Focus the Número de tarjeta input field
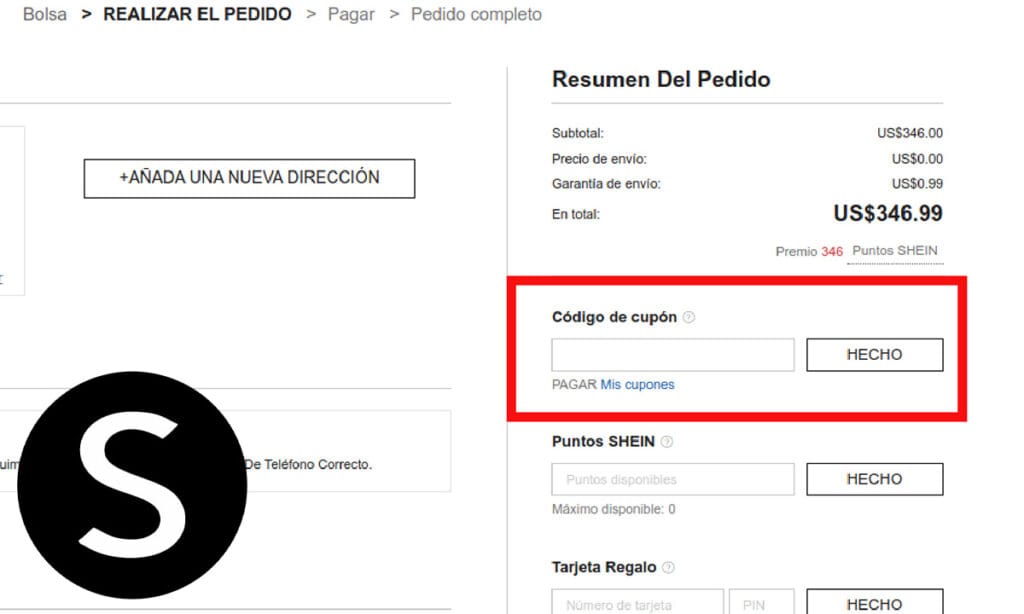Image resolution: width=1024 pixels, height=614 pixels. coord(637,602)
